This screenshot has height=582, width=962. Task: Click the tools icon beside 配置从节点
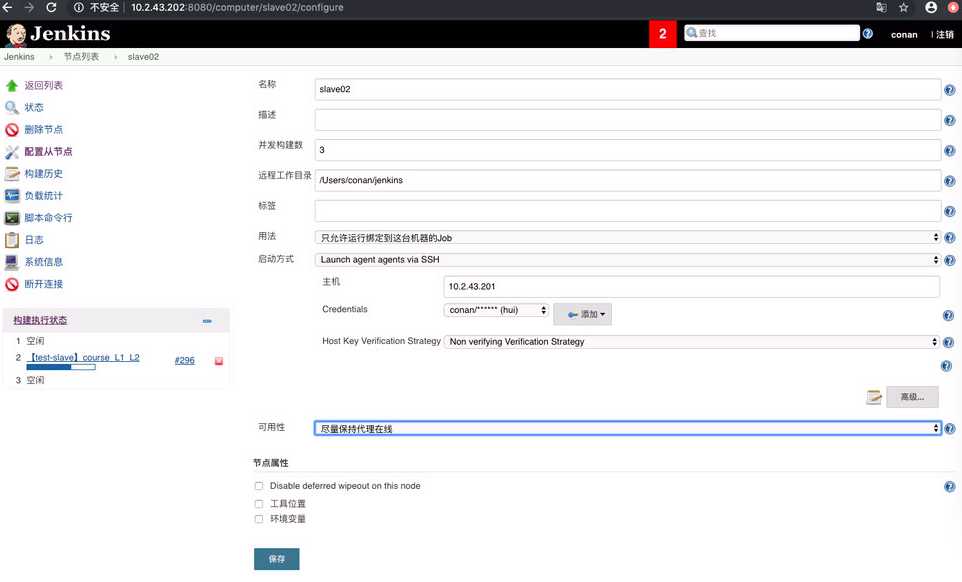(12, 152)
